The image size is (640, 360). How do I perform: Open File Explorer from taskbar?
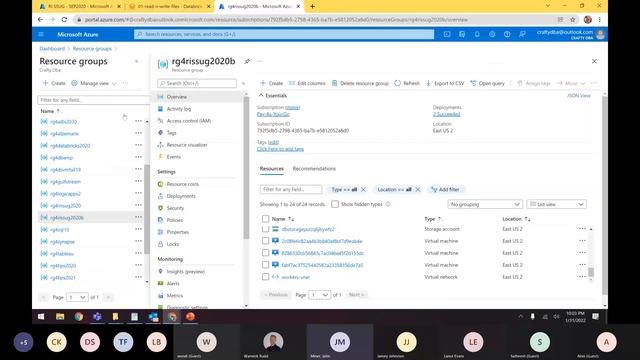click(x=60, y=316)
